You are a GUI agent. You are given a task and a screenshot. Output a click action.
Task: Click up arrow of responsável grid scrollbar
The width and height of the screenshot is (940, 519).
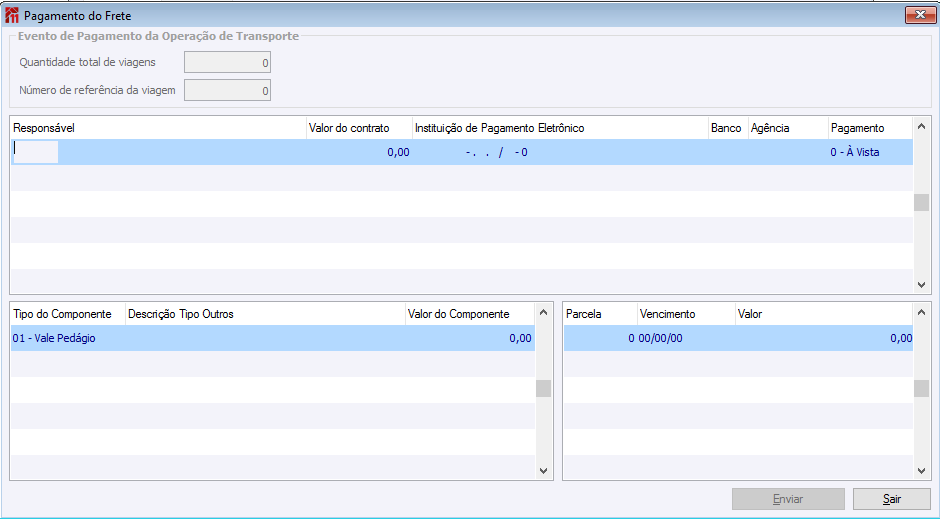pos(921,126)
